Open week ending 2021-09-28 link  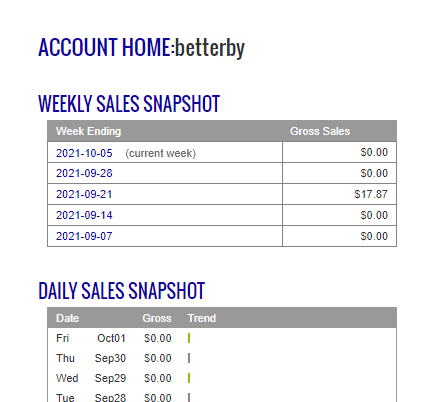click(x=84, y=173)
